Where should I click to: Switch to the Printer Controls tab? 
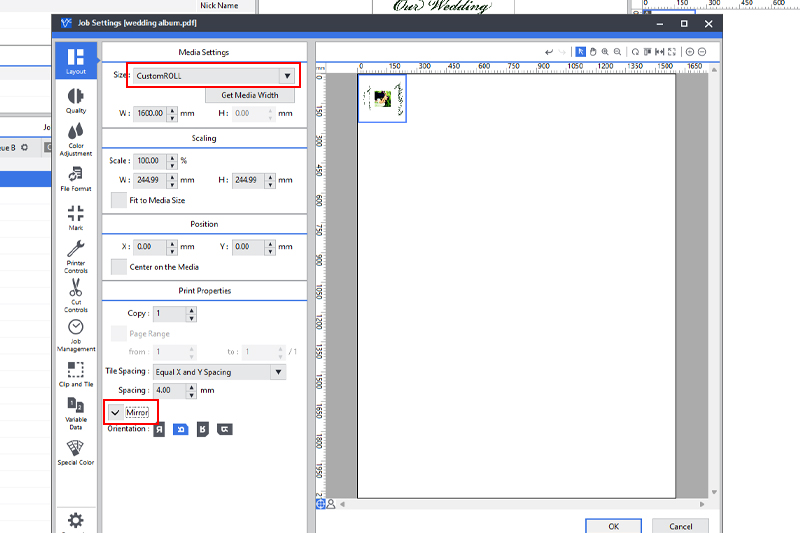point(76,255)
